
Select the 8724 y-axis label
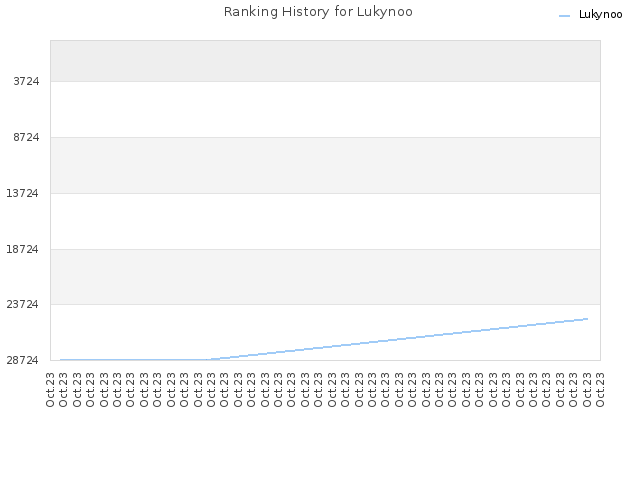[26, 137]
